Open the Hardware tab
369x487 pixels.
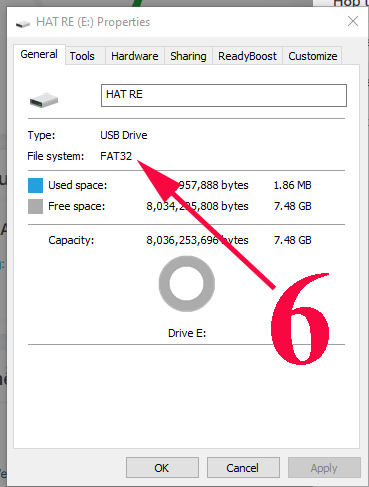135,56
